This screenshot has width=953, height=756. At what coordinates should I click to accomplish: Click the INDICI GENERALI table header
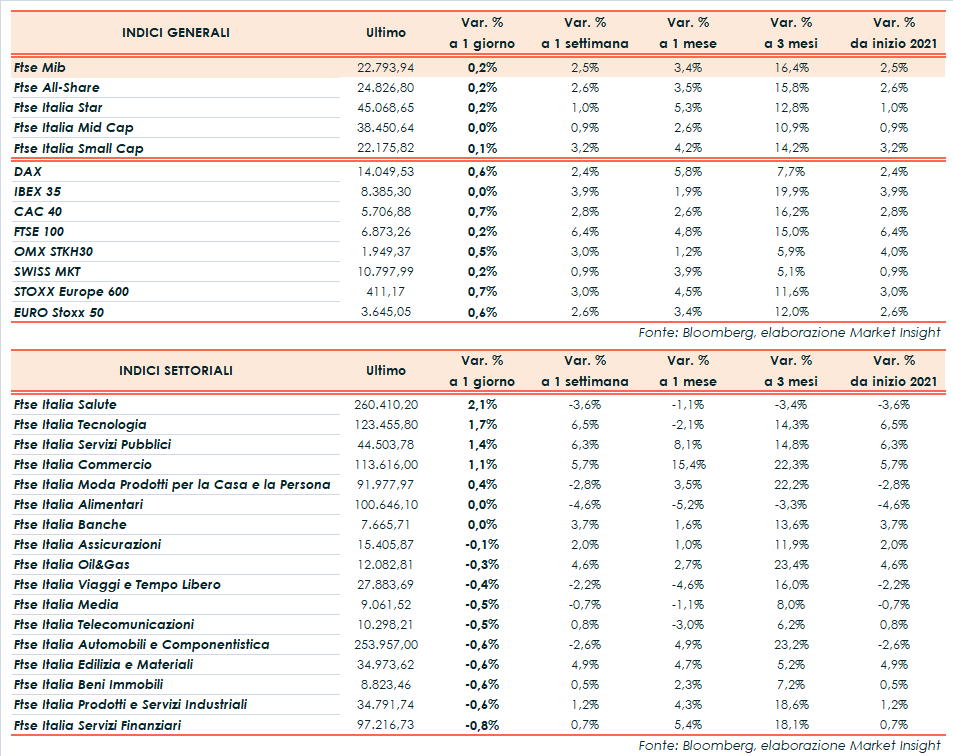[175, 32]
